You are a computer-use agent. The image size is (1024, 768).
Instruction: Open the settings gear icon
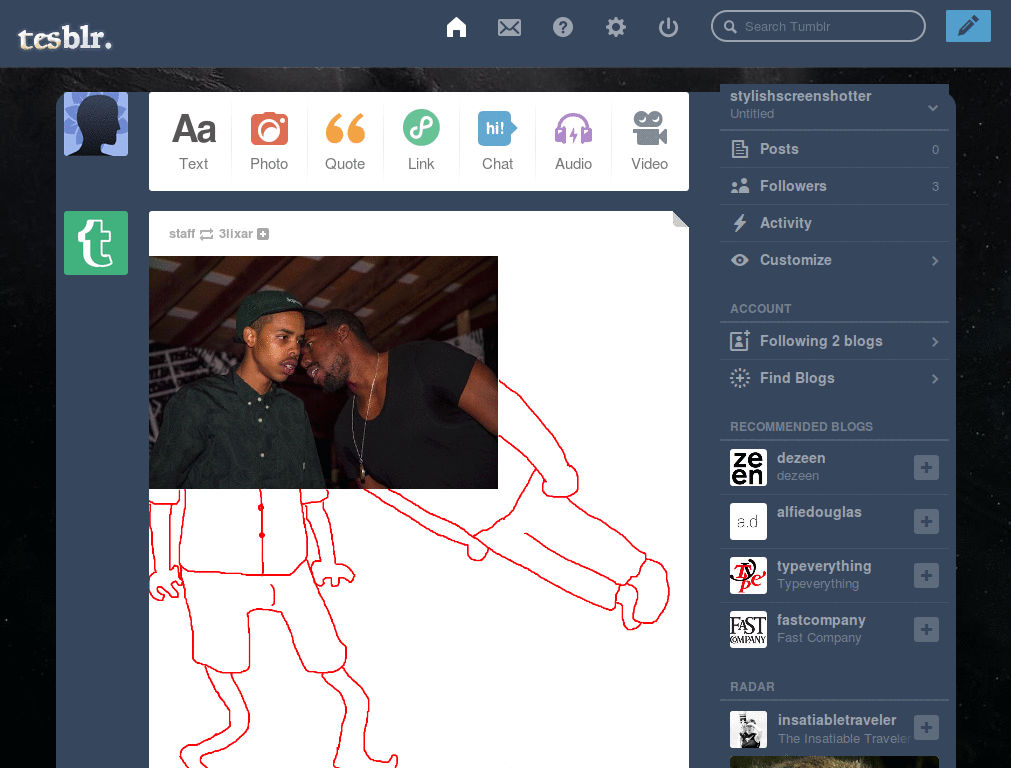click(615, 27)
